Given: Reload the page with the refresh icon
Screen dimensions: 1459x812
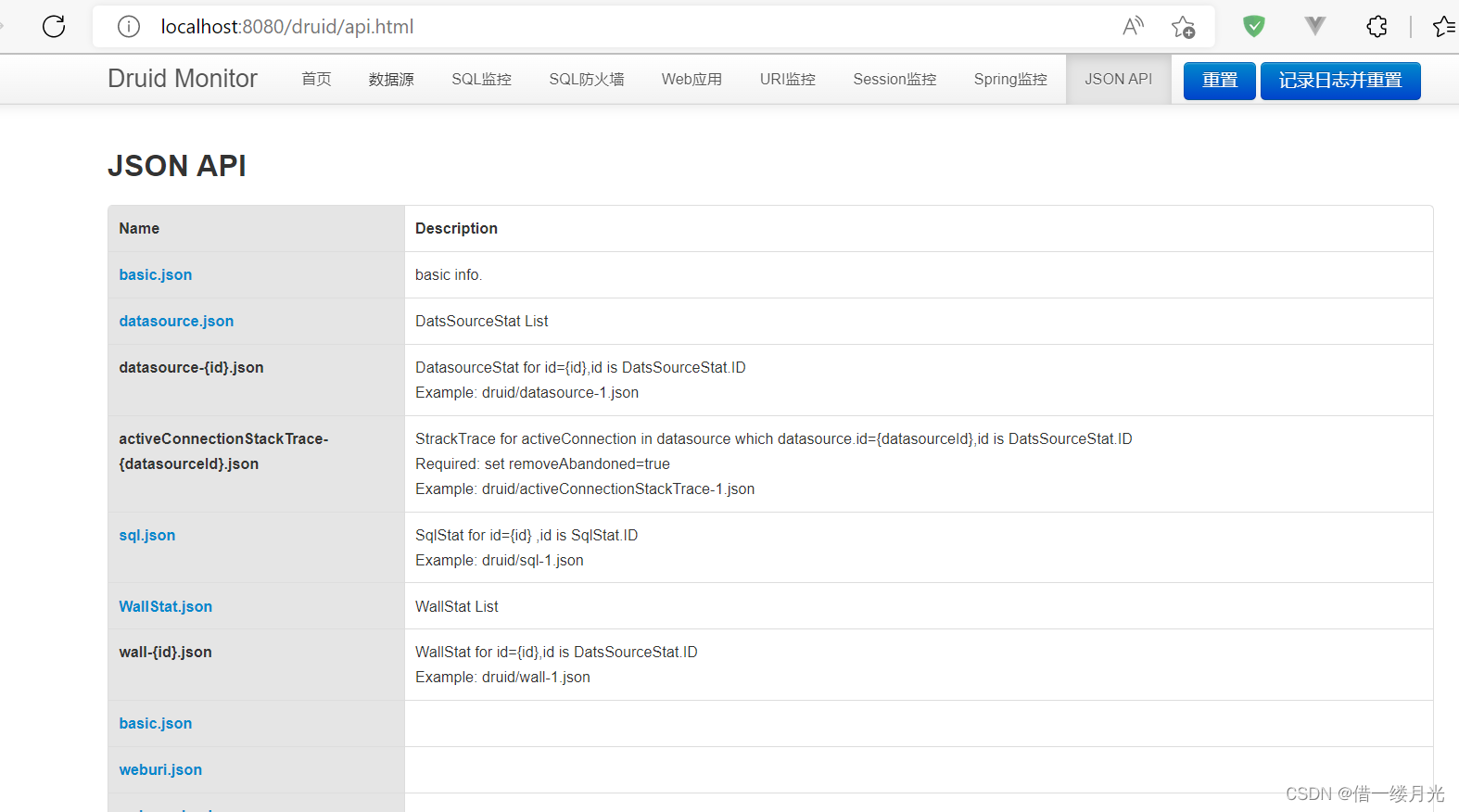Looking at the screenshot, I should coord(54,26).
